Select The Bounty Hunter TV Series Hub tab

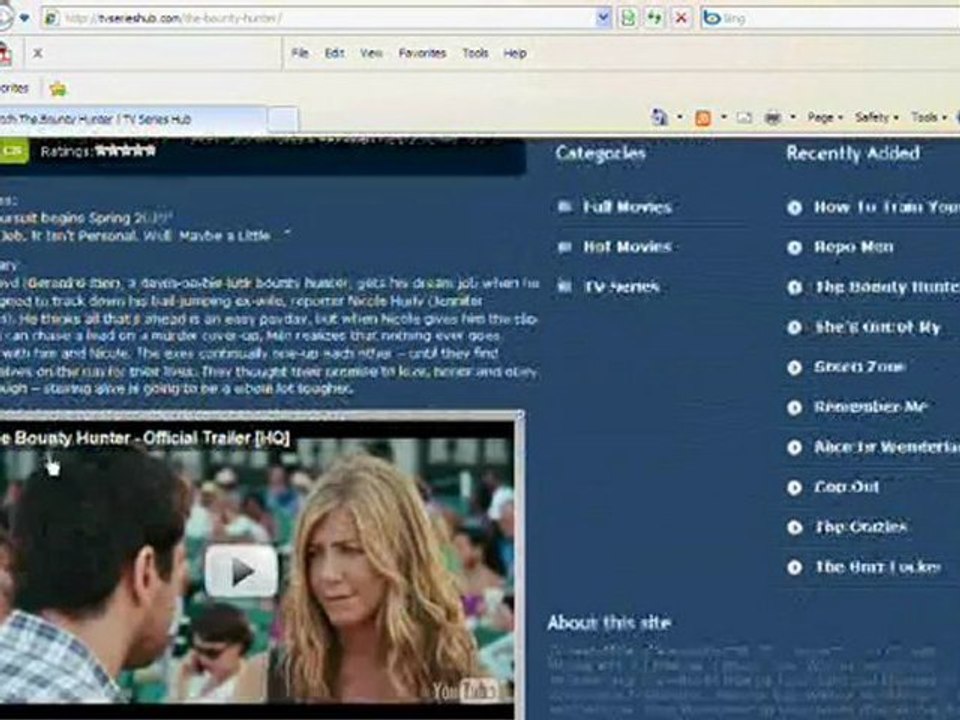(x=132, y=119)
